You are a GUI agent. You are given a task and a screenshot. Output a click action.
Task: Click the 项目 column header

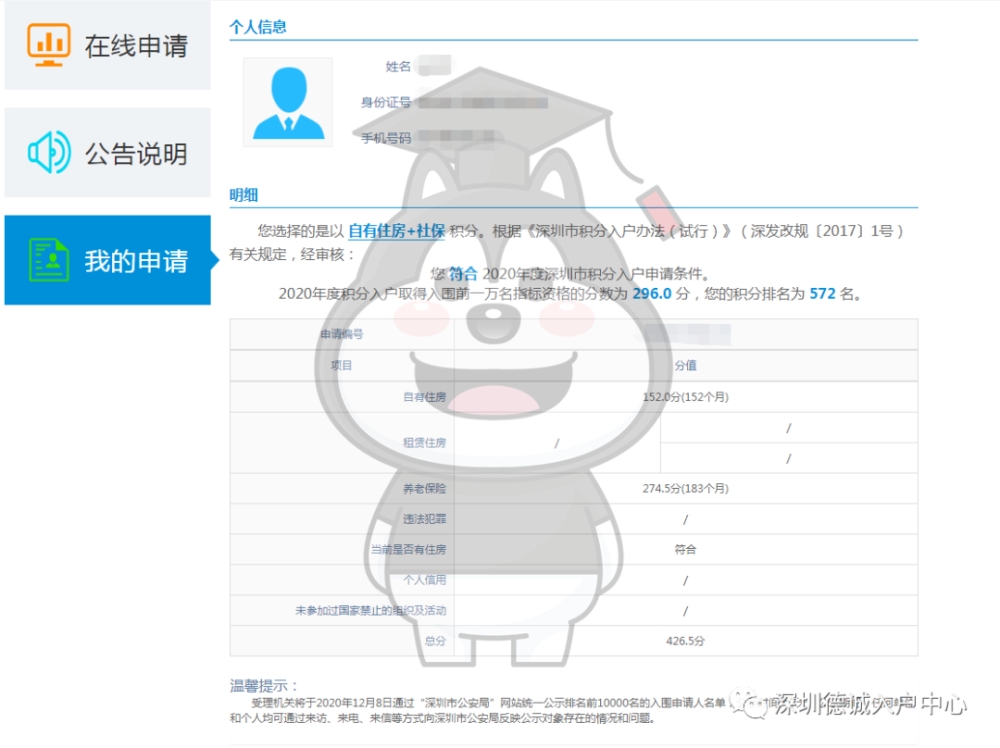(342, 365)
